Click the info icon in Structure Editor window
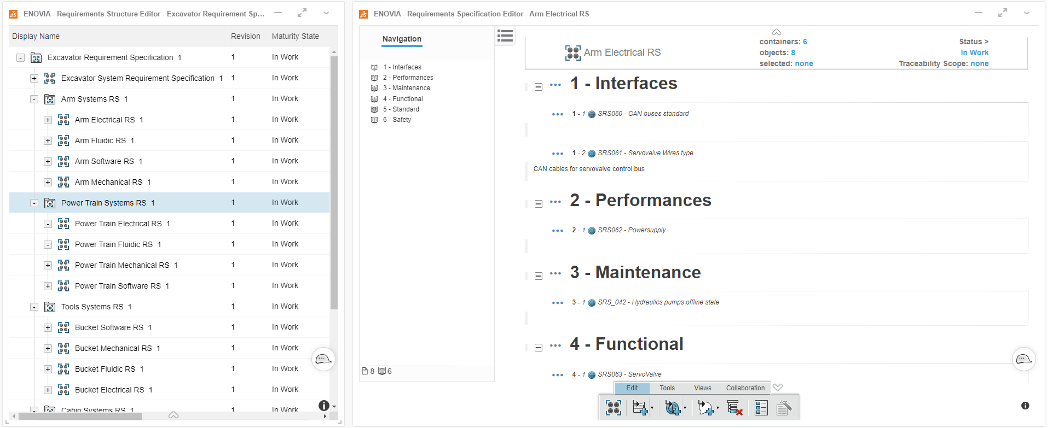 [x=323, y=405]
